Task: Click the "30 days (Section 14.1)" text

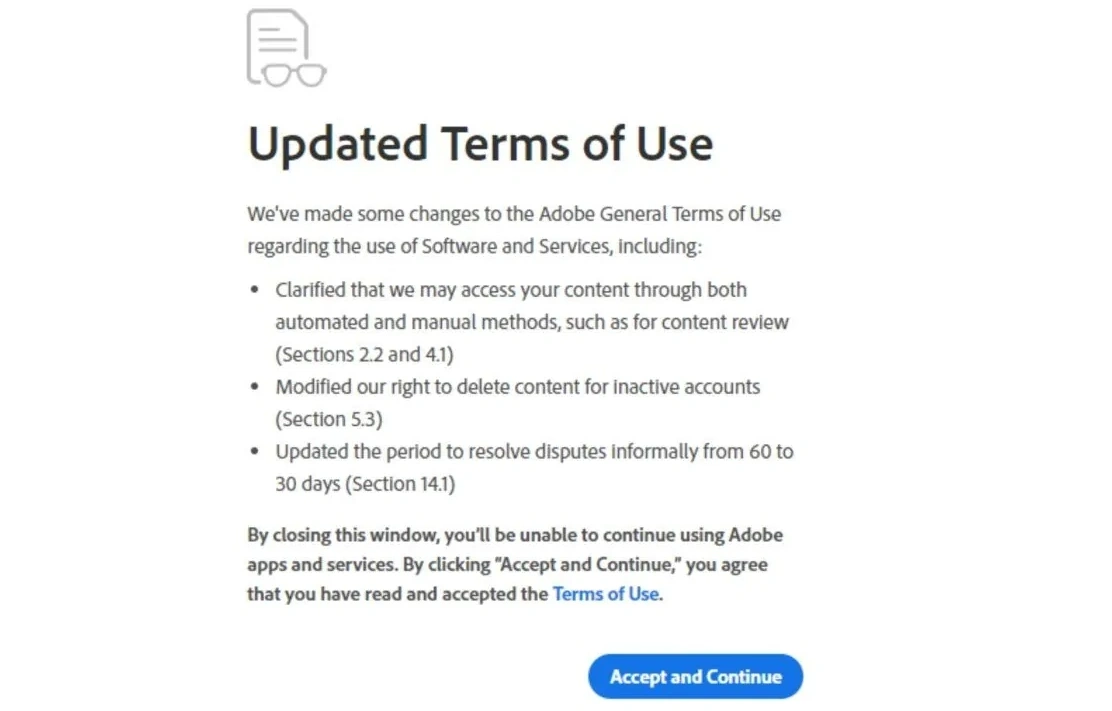Action: click(x=366, y=484)
